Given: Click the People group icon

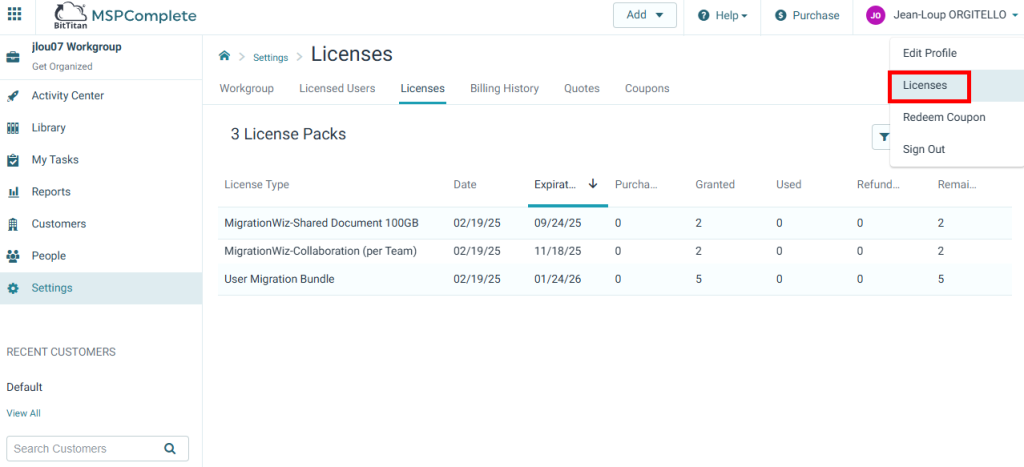Looking at the screenshot, I should point(13,256).
